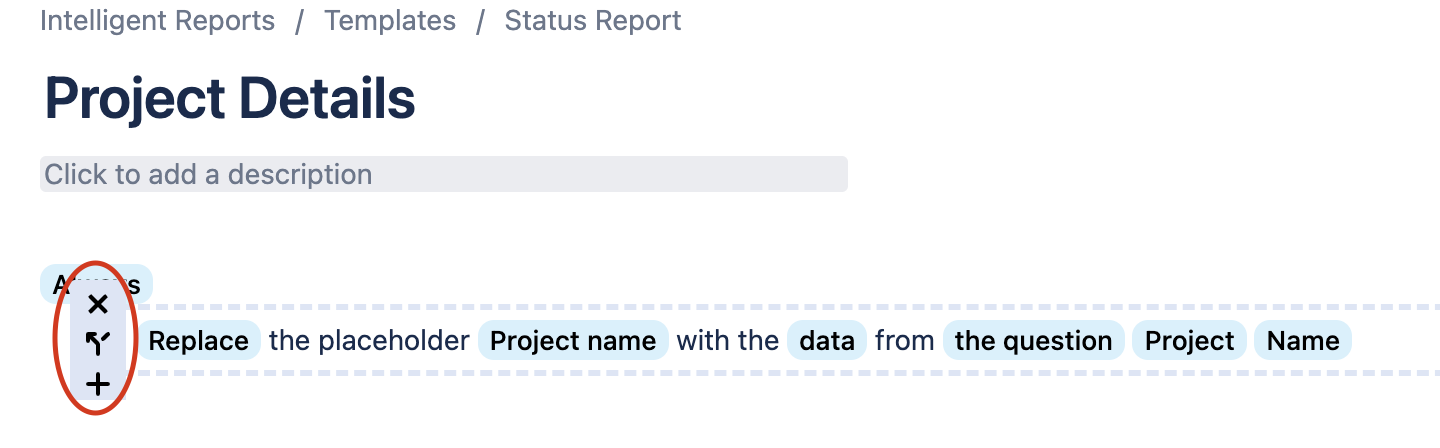
Task: Click the slash separator before Status Report
Action: (x=480, y=21)
